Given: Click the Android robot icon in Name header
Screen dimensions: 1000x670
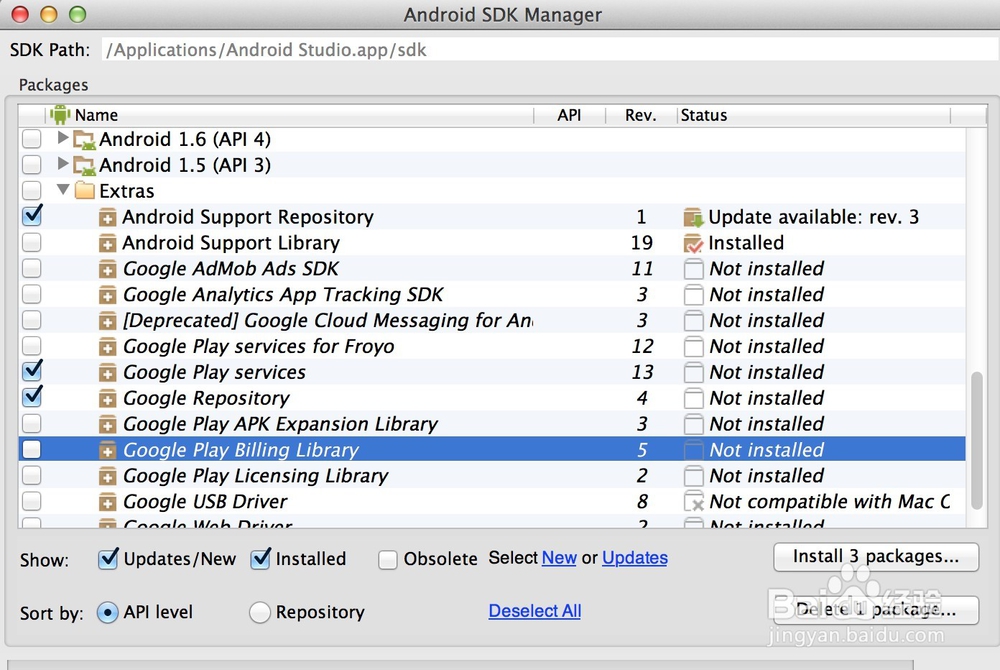Looking at the screenshot, I should (x=60, y=115).
